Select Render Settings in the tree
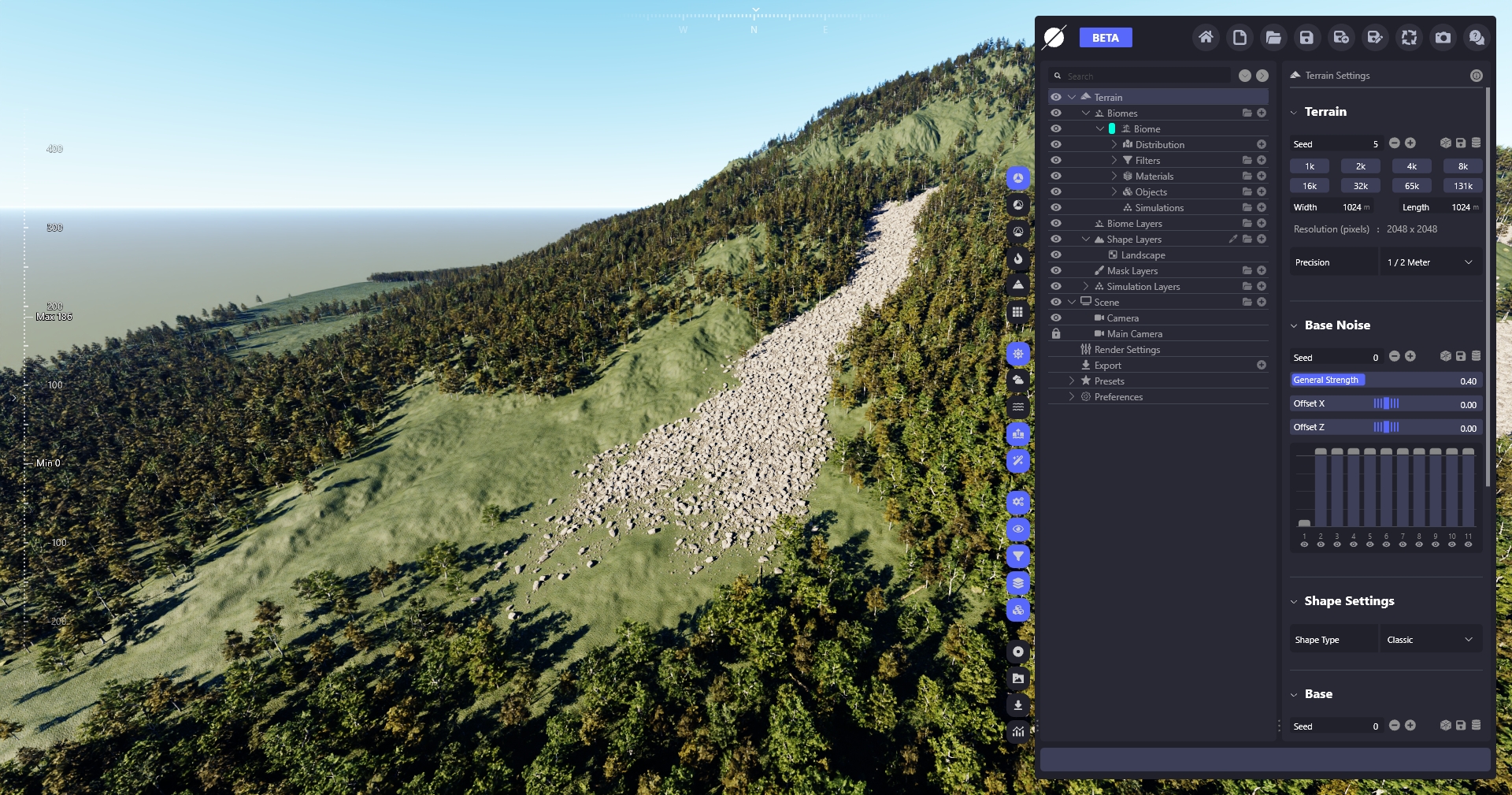Screen dimensions: 1512x795 (x=1127, y=350)
